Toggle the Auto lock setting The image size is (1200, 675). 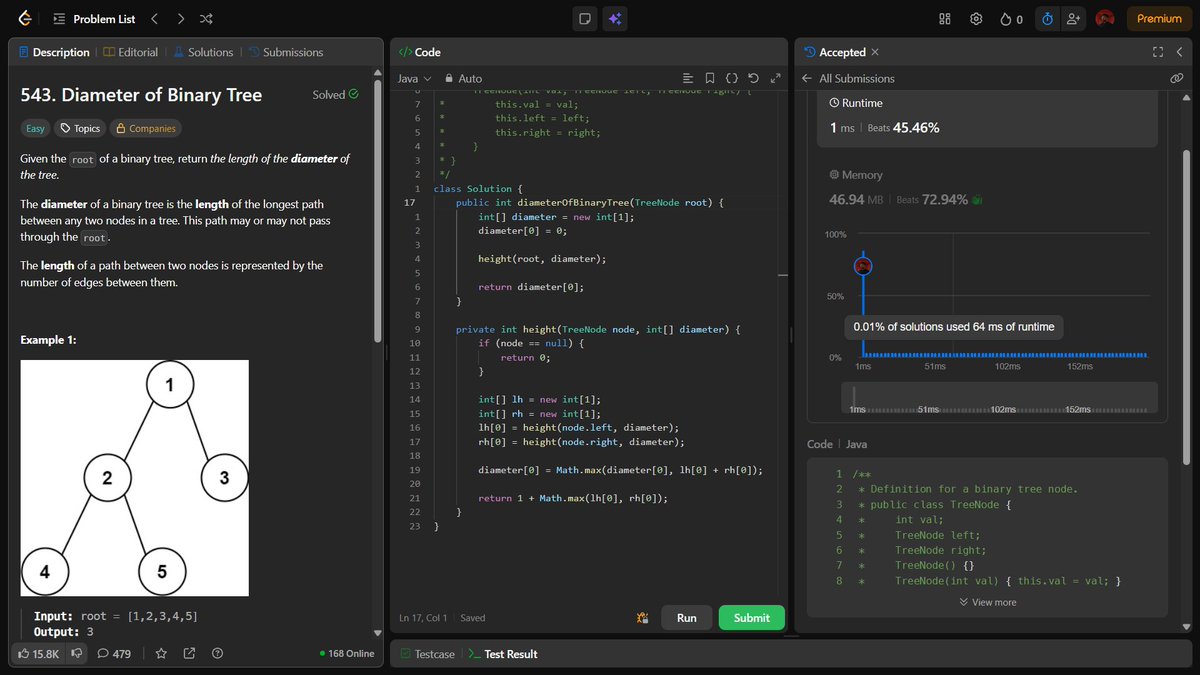[x=463, y=78]
